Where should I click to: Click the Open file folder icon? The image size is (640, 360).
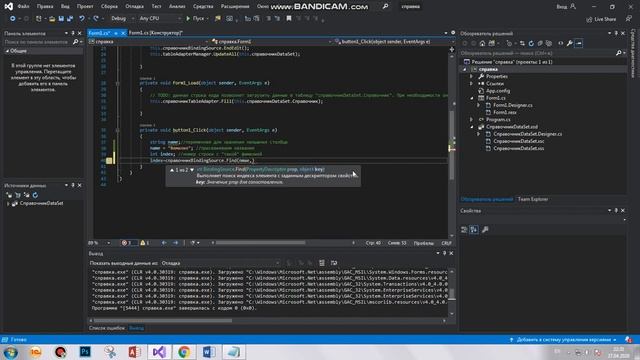pos(52,18)
